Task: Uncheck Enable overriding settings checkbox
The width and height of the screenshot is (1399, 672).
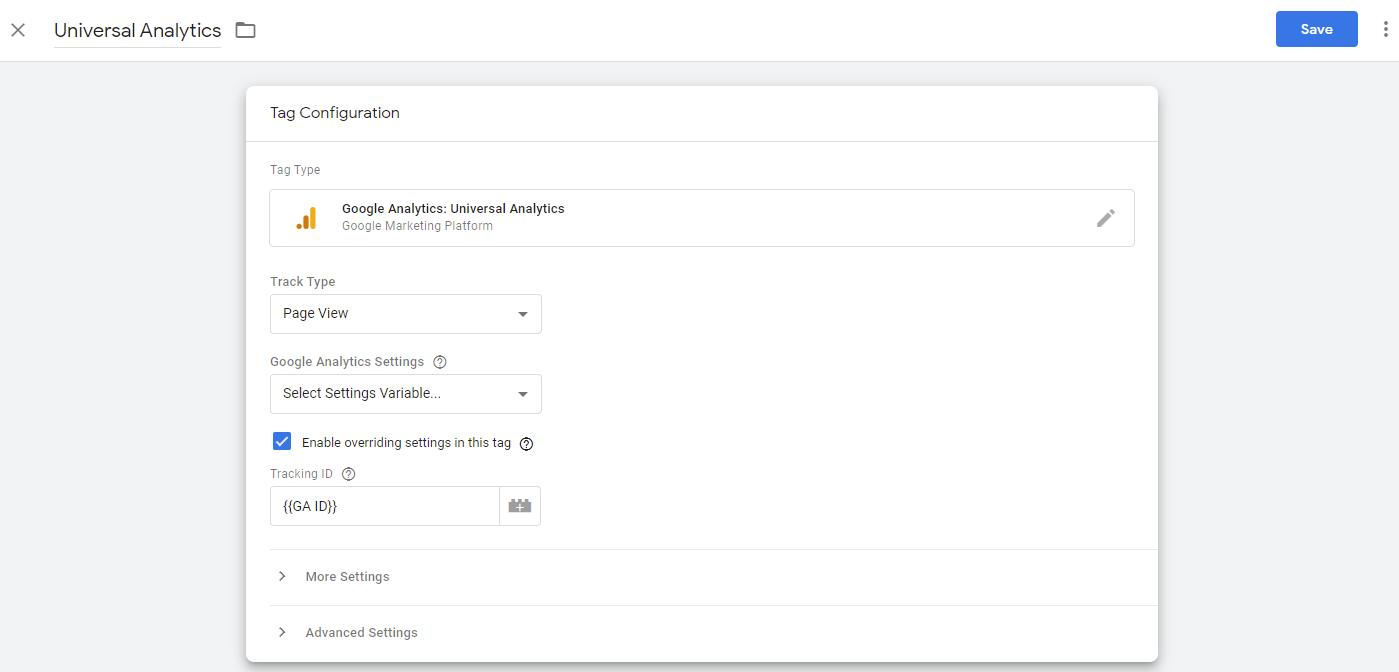Action: pos(282,442)
